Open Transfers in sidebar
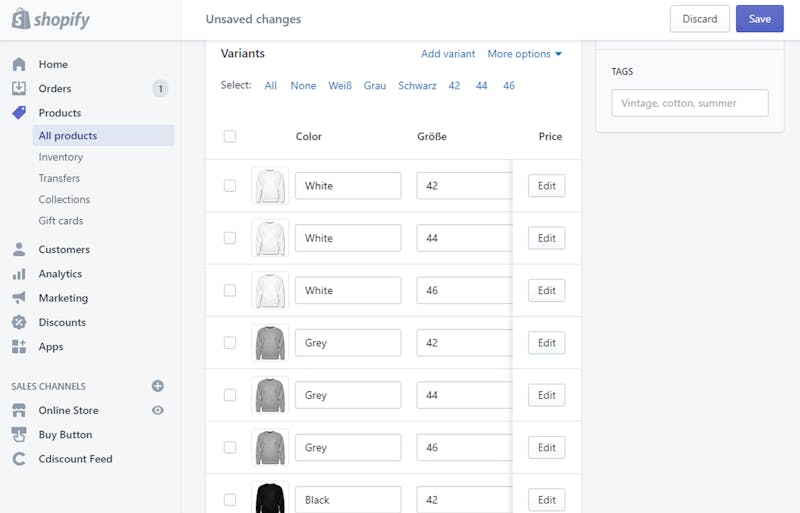800x513 pixels. tap(59, 178)
